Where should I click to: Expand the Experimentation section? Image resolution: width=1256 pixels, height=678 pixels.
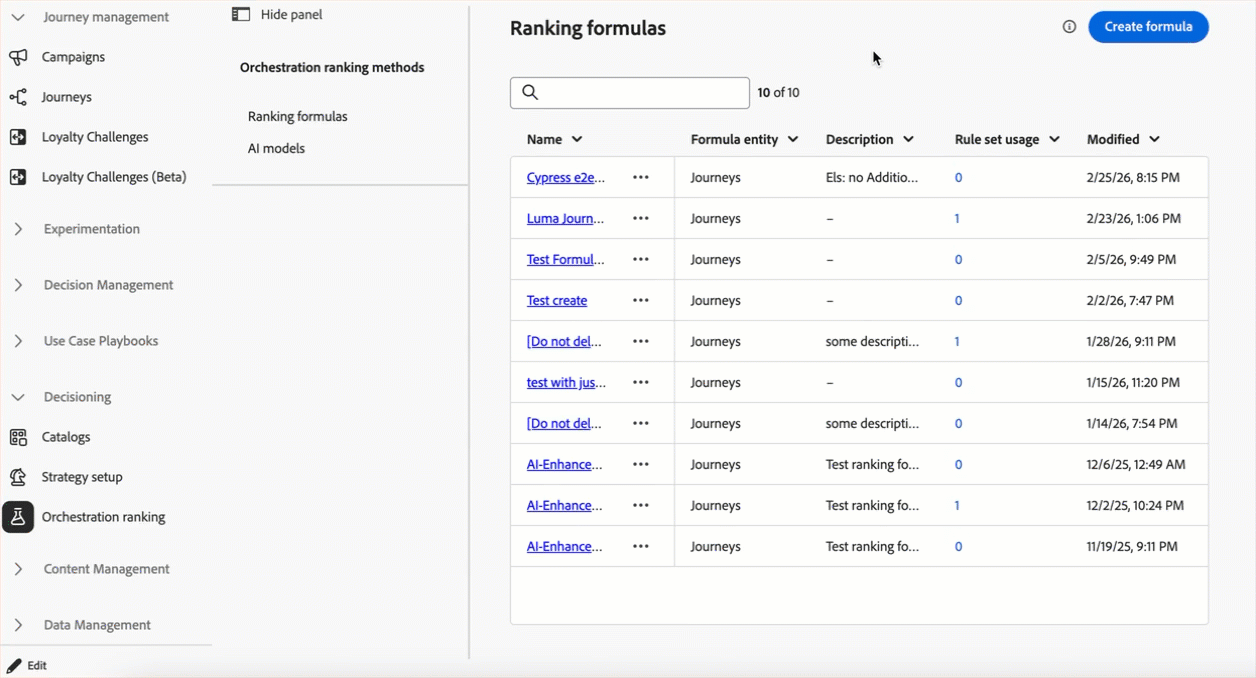pos(18,229)
